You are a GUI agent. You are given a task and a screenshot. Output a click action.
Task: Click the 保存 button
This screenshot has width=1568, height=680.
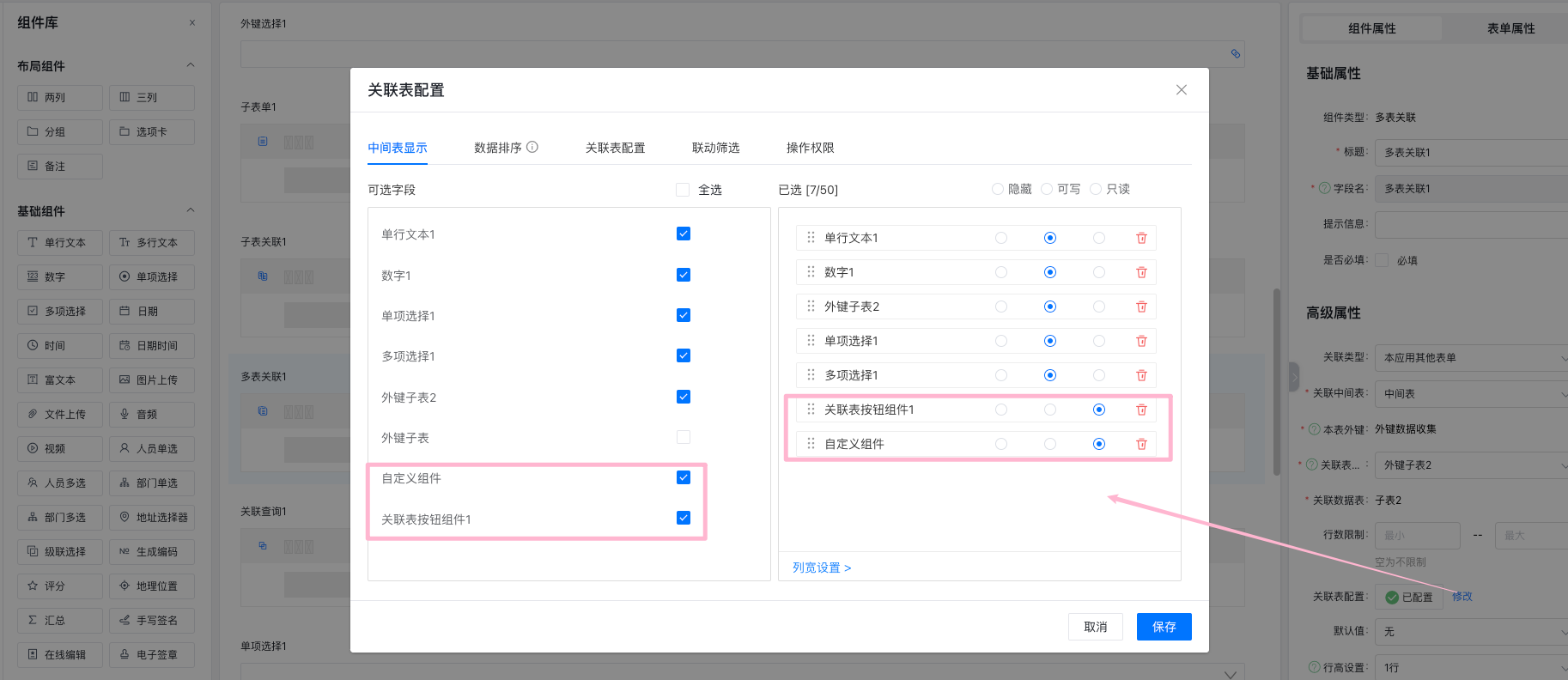[x=1164, y=627]
